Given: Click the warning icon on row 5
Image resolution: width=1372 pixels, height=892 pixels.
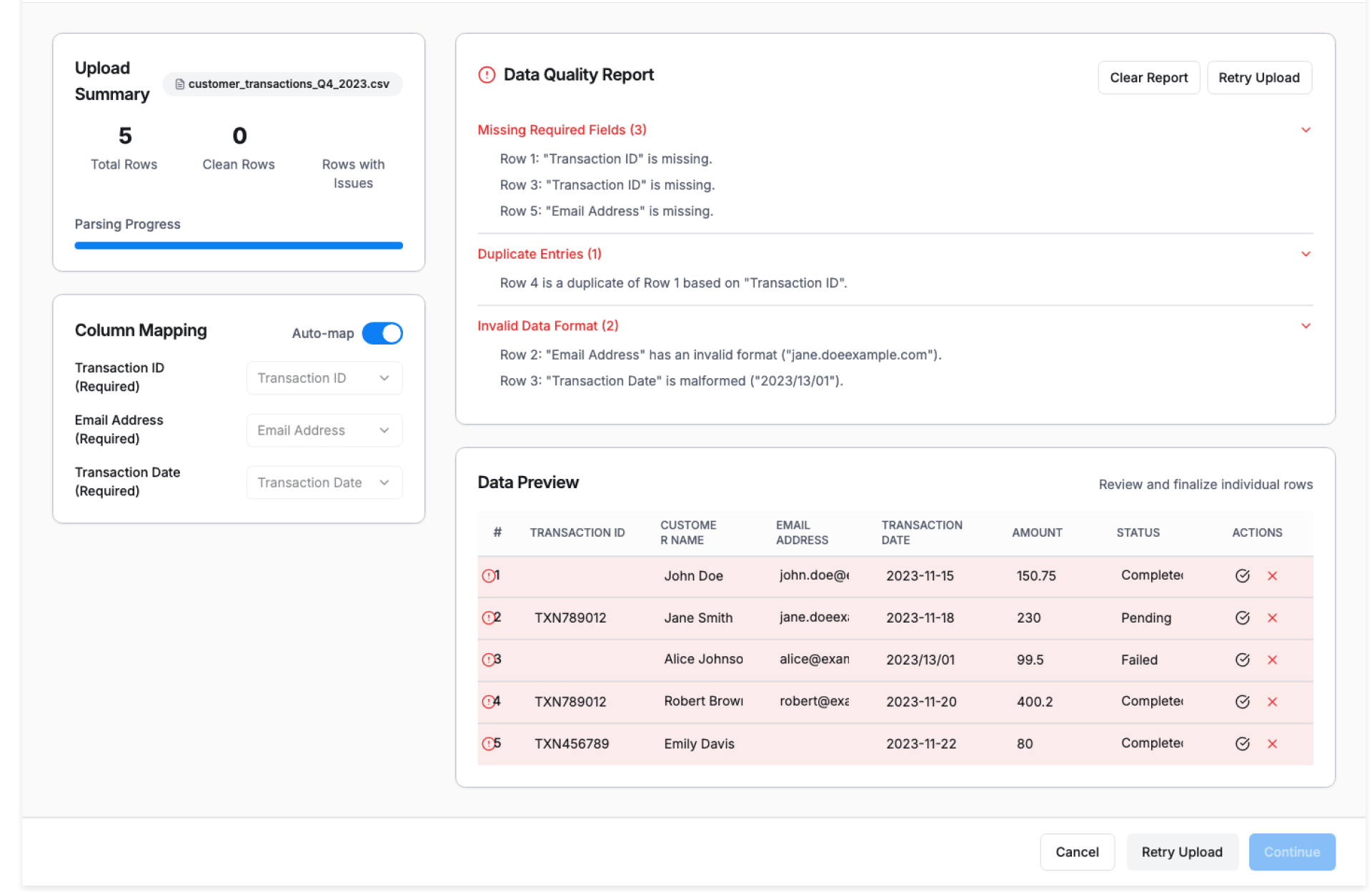Looking at the screenshot, I should (x=488, y=744).
